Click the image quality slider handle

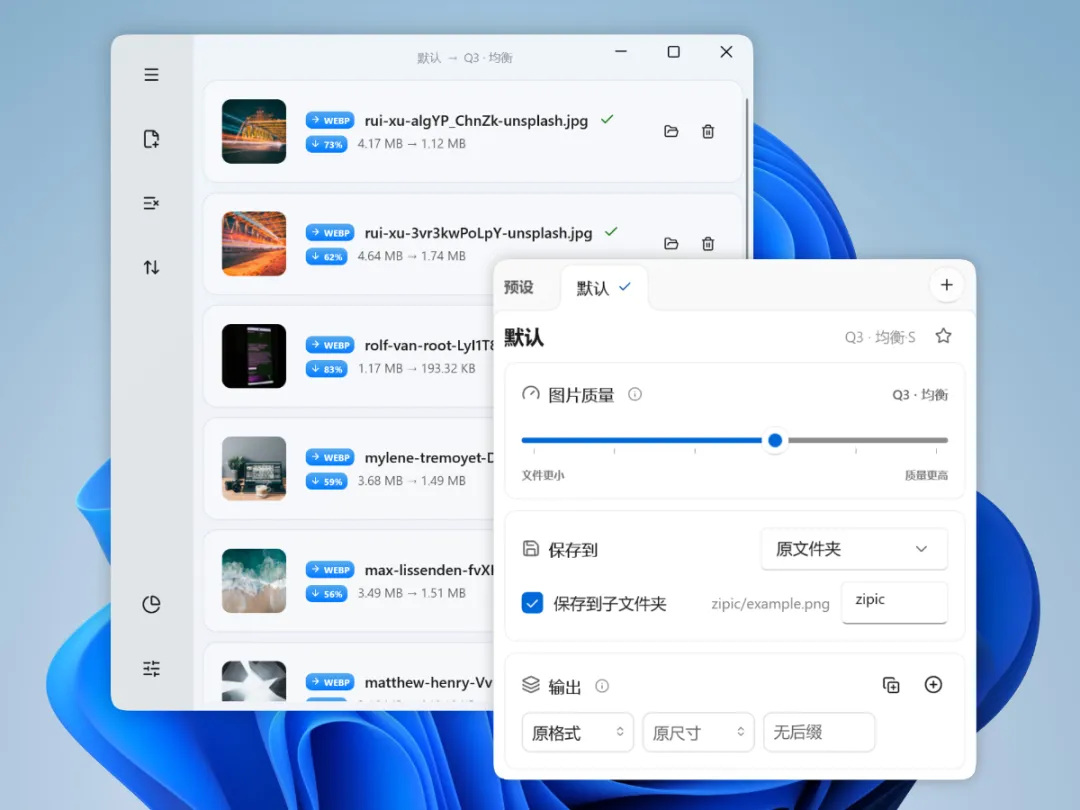(x=775, y=440)
